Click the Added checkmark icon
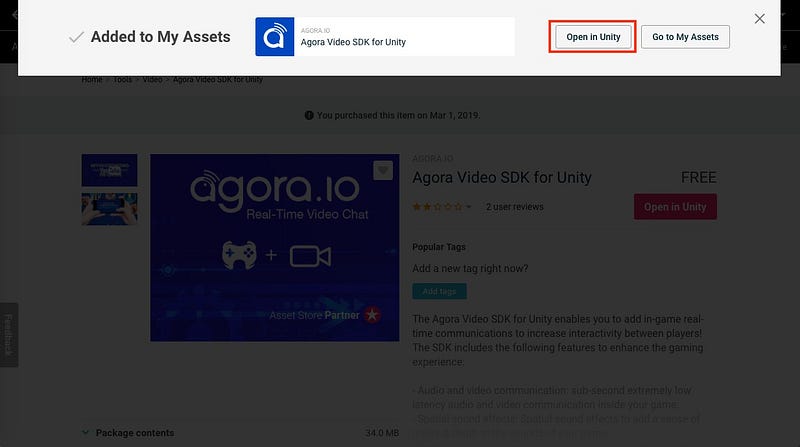 (x=76, y=37)
